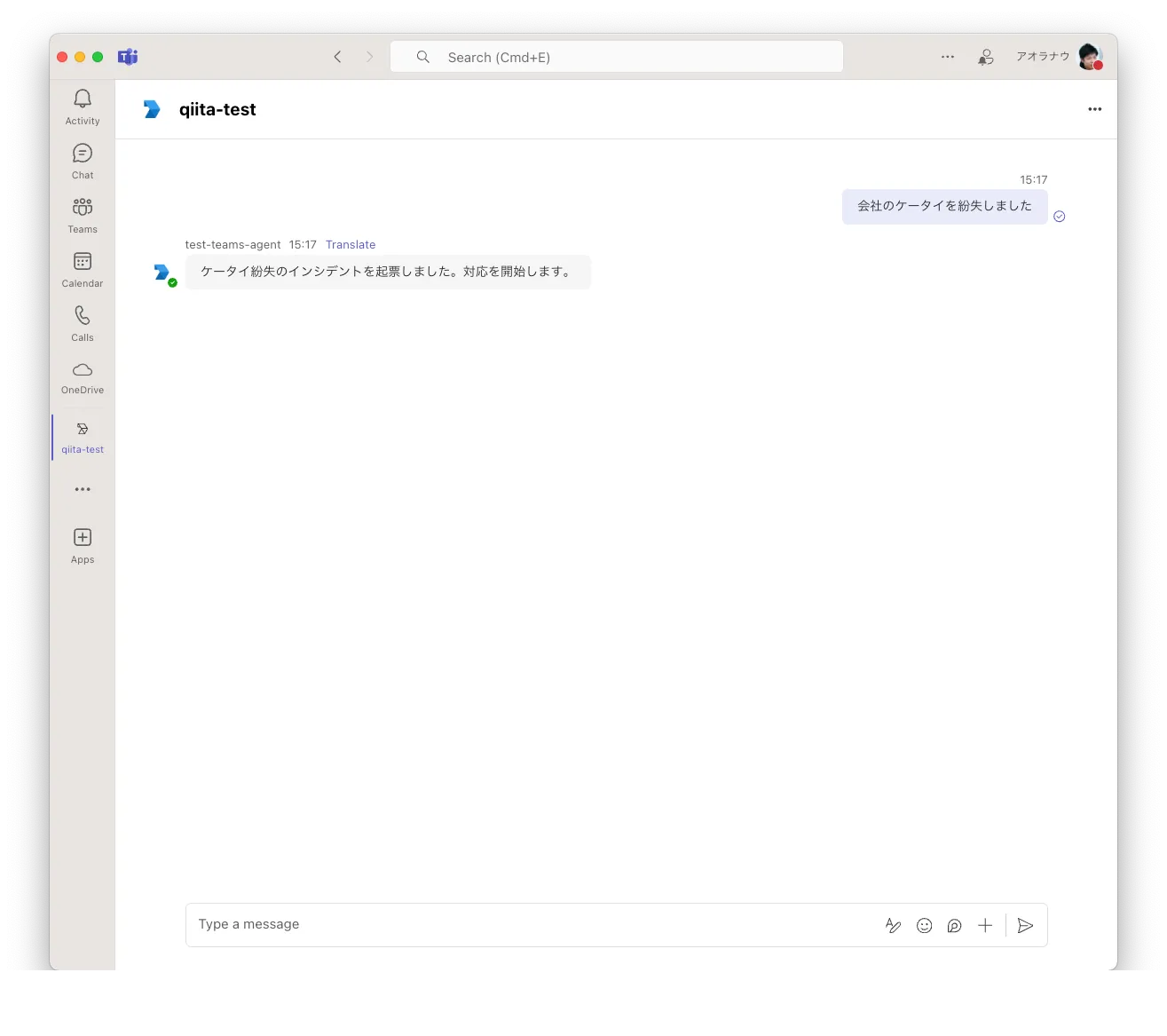Go to Teams section
The image size is (1167, 1036).
pyautogui.click(x=83, y=216)
